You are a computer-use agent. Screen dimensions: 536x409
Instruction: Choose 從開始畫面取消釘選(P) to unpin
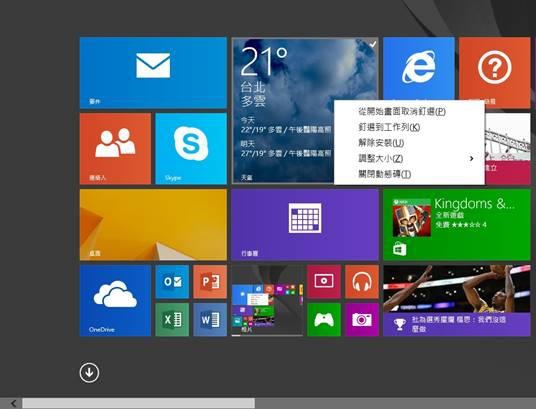[409, 111]
